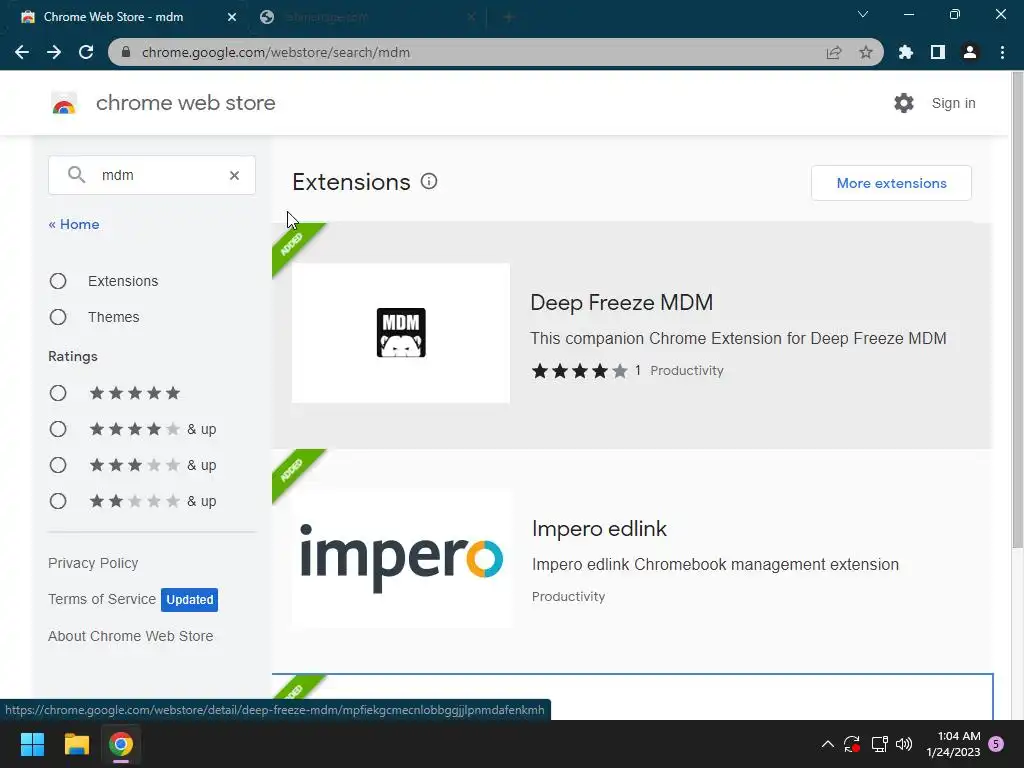The width and height of the screenshot is (1024, 768).
Task: Open the tab search dropdown chevron
Action: [863, 14]
